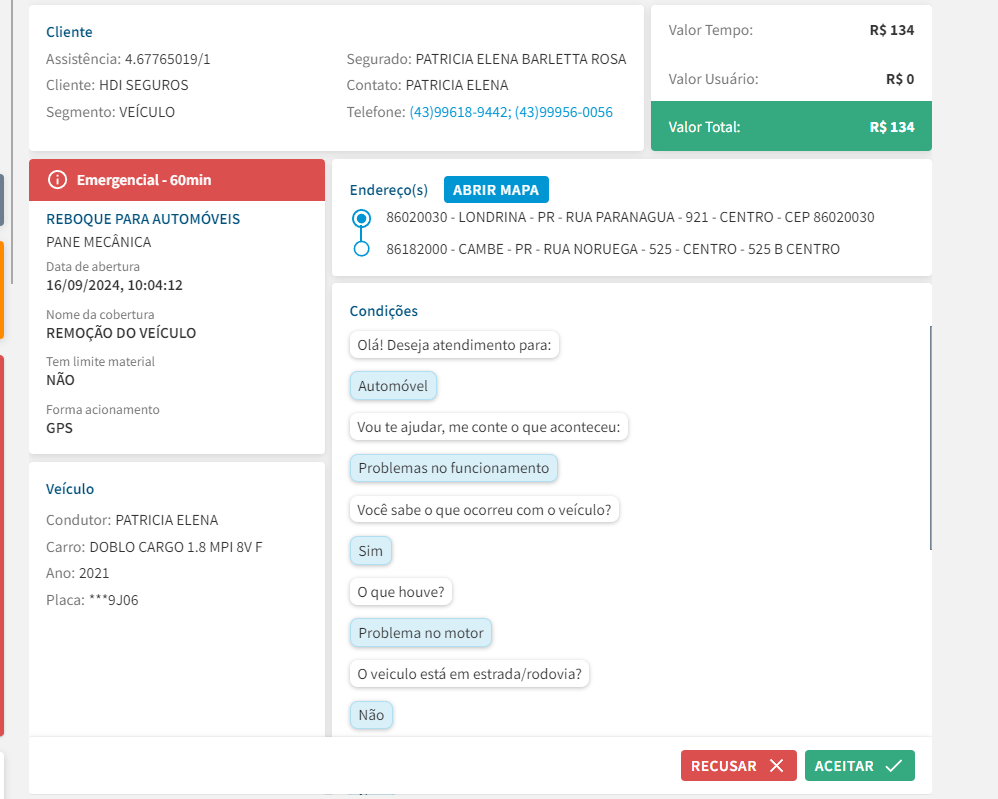
Task: Click the RECUSAR button
Action: tap(738, 766)
